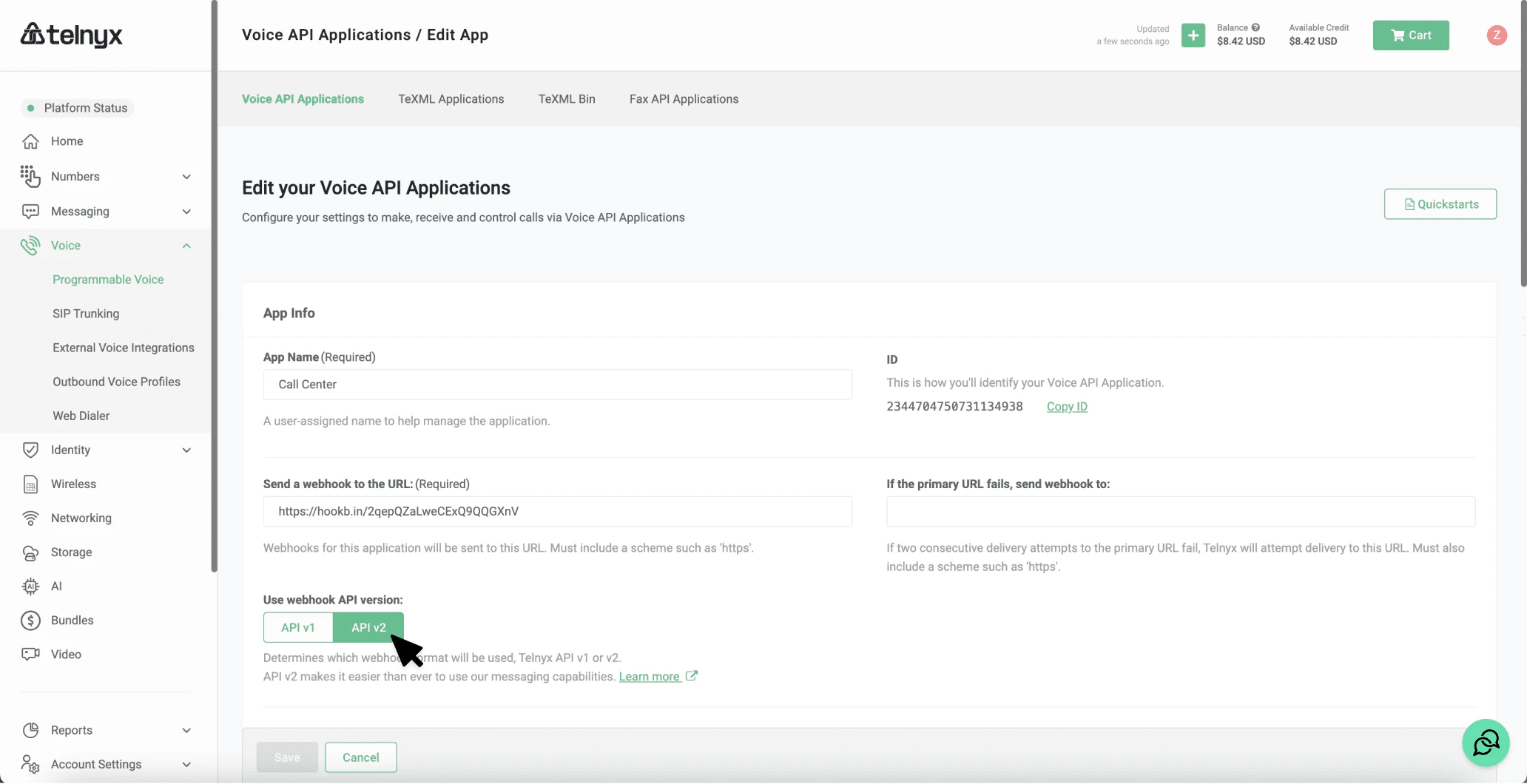This screenshot has height=784, width=1527.
Task: Select the Messaging sidebar icon
Action: 30,211
